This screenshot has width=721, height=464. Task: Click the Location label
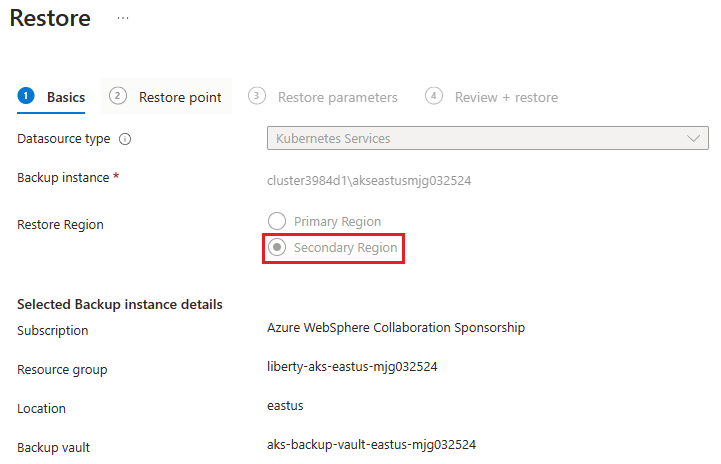coord(41,408)
